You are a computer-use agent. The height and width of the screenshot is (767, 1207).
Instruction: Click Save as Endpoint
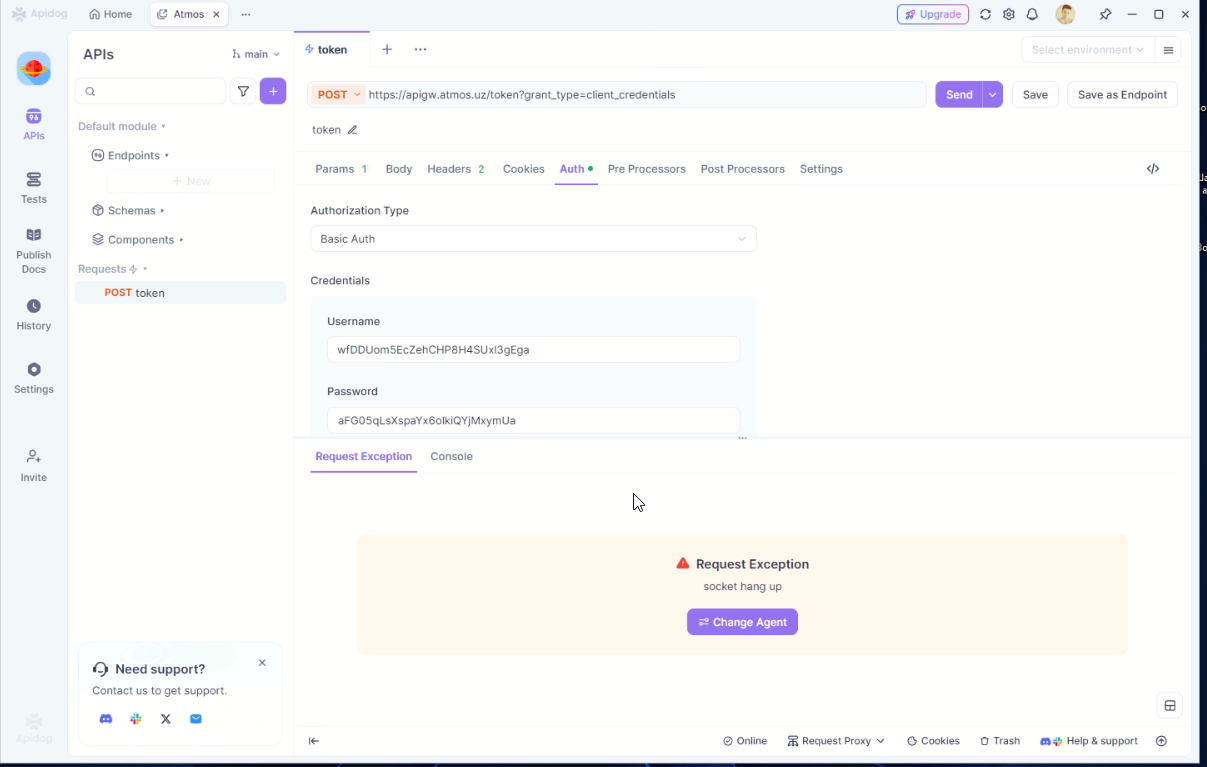pyautogui.click(x=1122, y=95)
